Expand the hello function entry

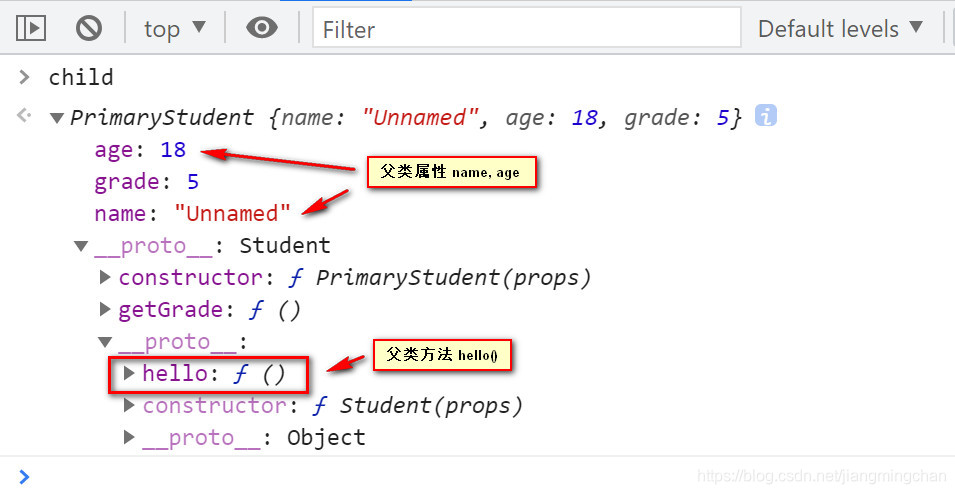129,373
